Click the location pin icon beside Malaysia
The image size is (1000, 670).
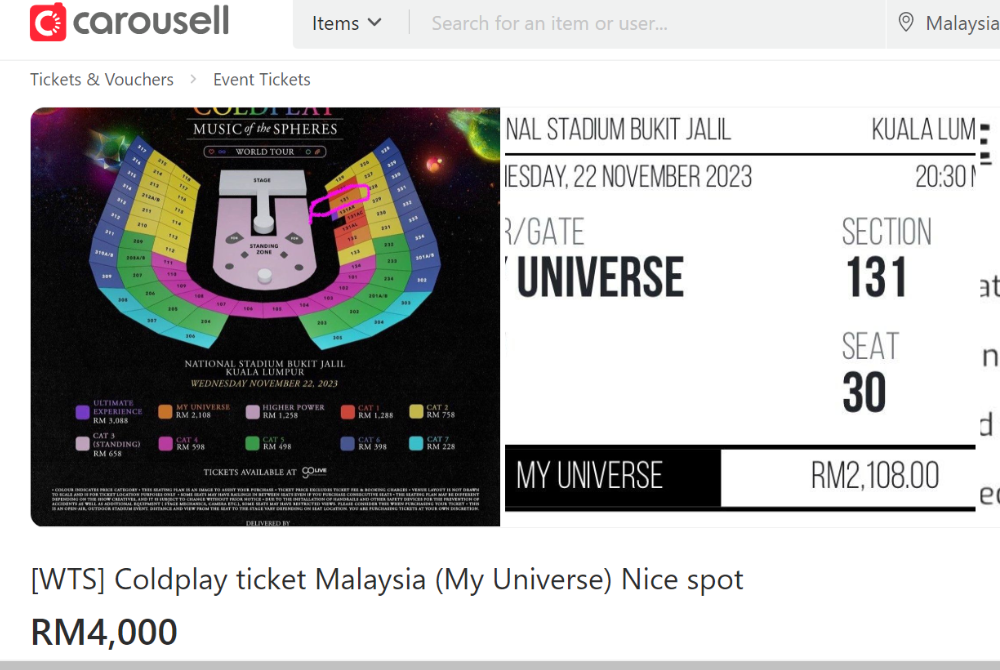[908, 23]
